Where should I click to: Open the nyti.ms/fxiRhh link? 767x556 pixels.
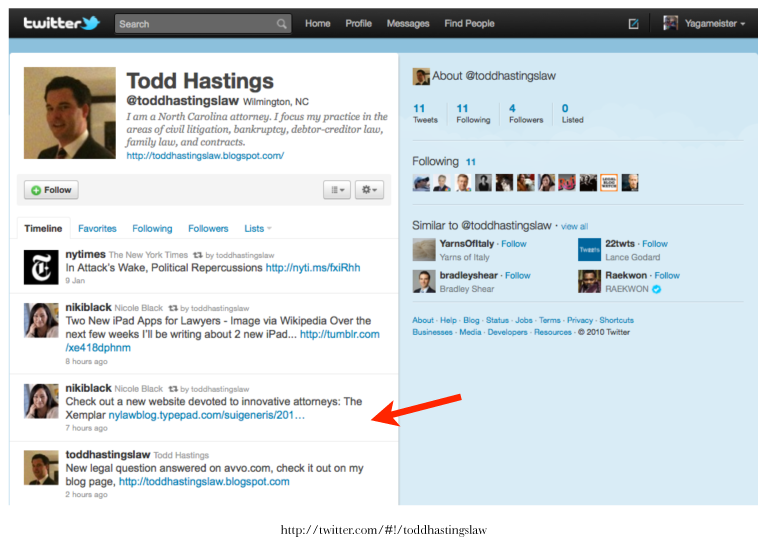click(x=313, y=267)
